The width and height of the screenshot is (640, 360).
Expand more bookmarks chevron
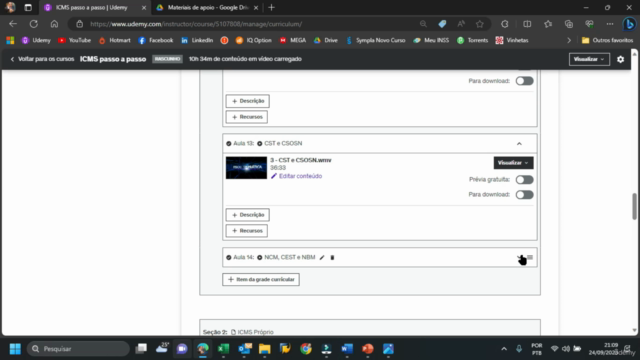(569, 40)
